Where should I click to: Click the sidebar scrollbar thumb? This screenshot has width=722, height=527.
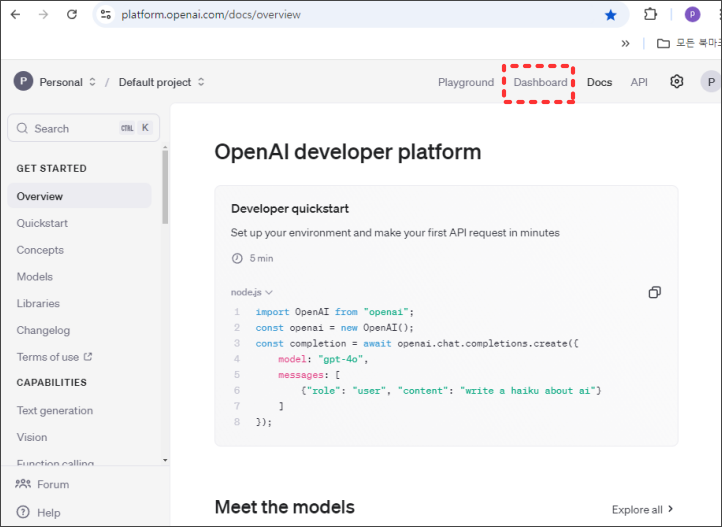pyautogui.click(x=165, y=187)
